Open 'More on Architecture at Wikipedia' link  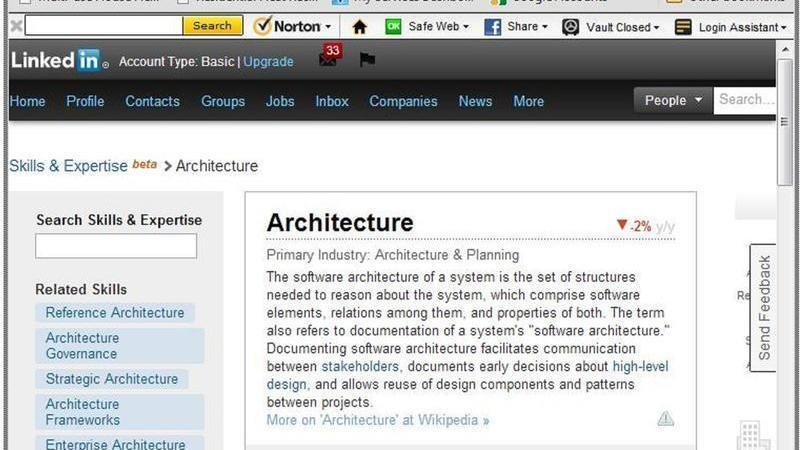coord(378,420)
